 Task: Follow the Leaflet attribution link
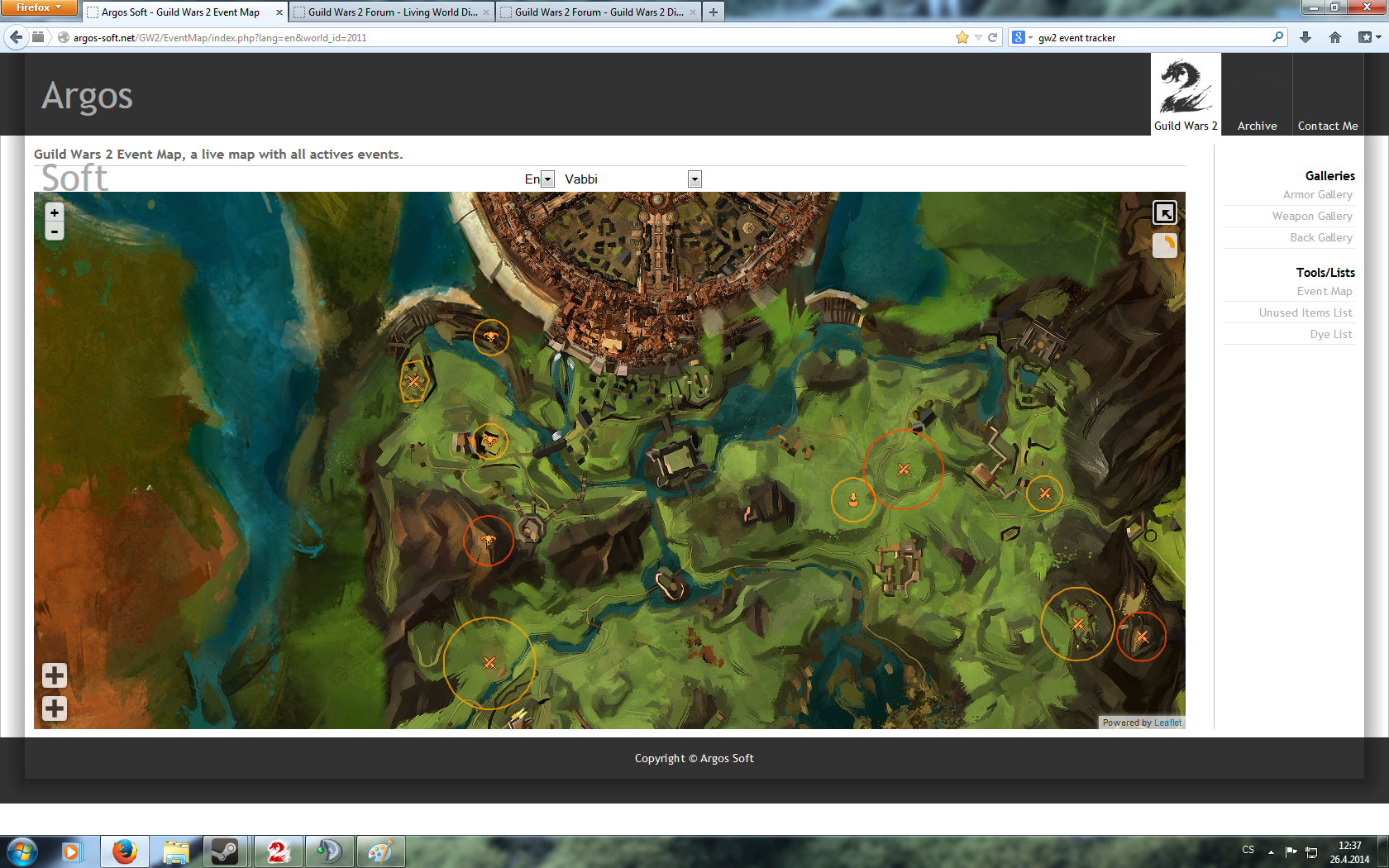pos(1167,723)
